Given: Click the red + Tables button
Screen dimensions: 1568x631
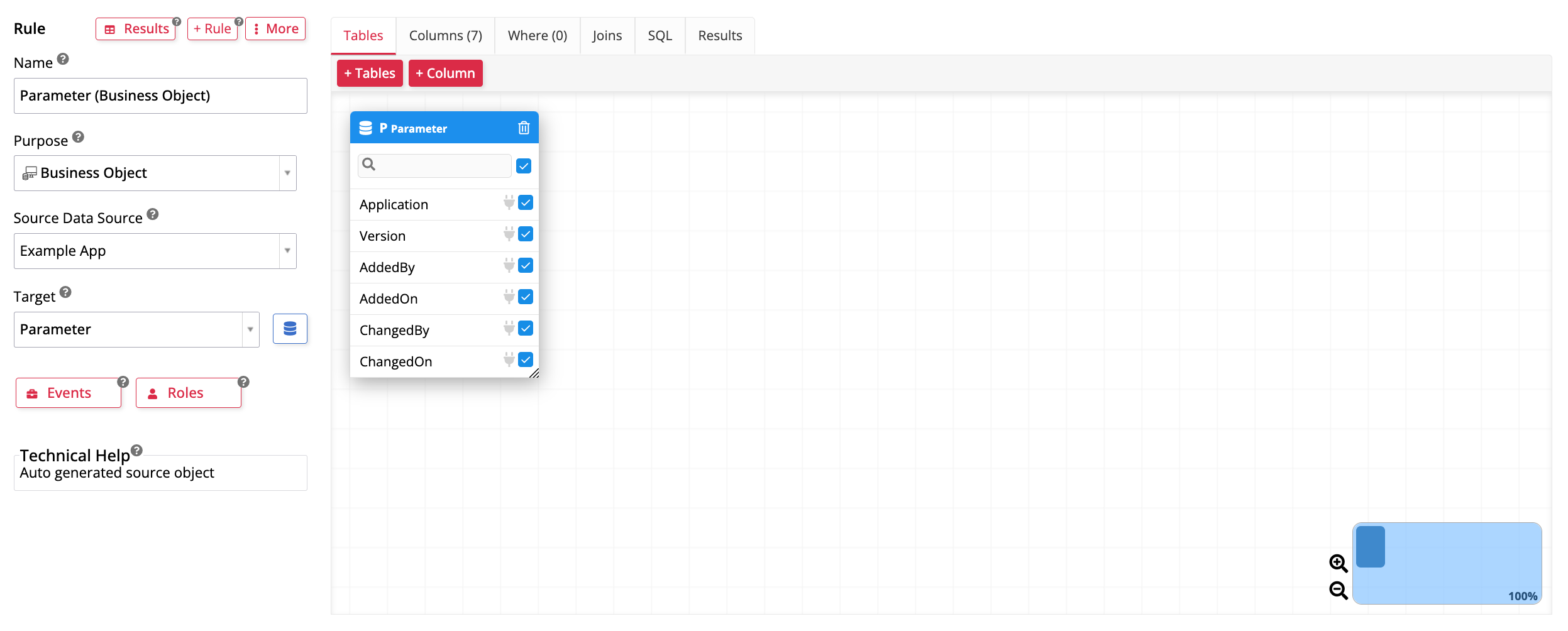Looking at the screenshot, I should (x=370, y=74).
